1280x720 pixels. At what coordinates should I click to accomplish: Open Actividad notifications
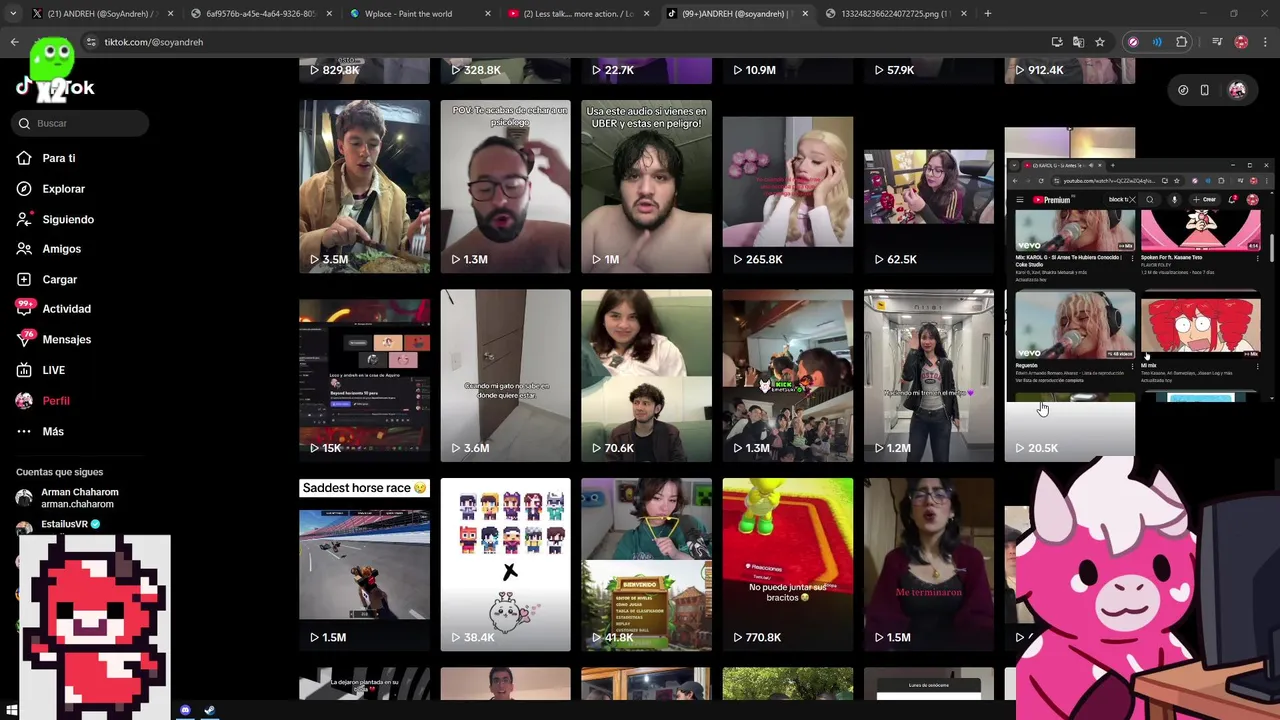(66, 309)
